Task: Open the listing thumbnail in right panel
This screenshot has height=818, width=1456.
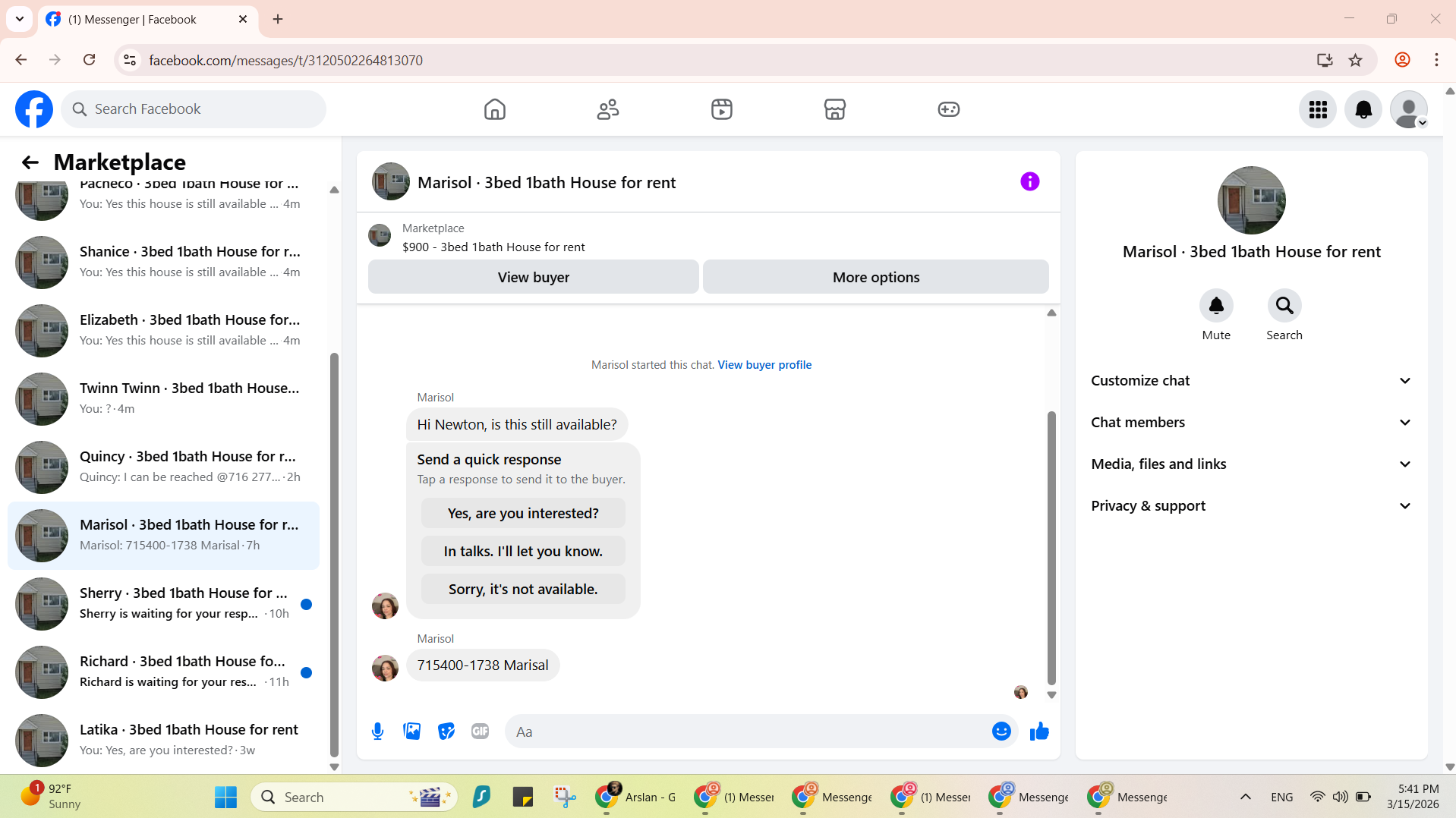Action: pos(1251,200)
